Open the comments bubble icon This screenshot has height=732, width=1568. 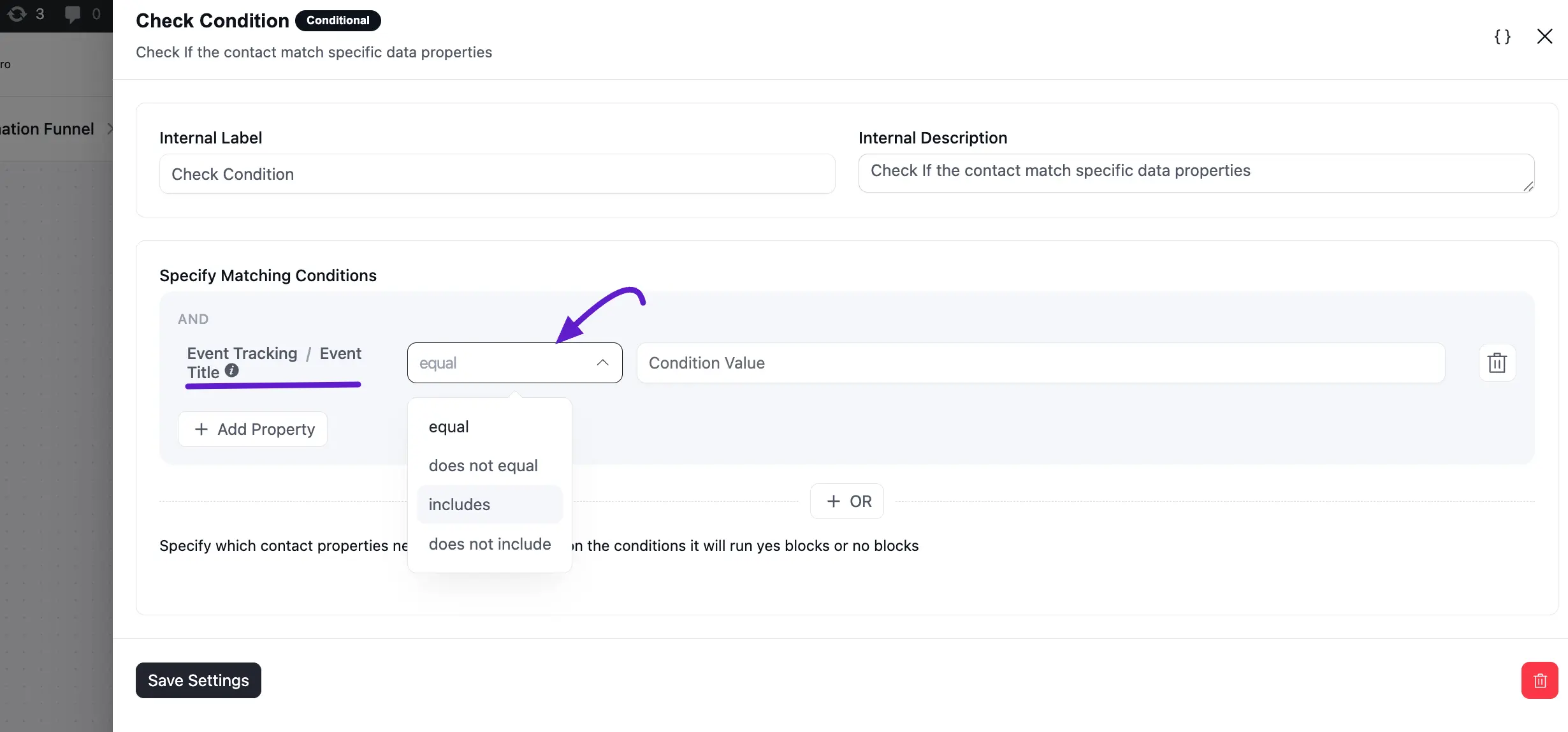pyautogui.click(x=73, y=14)
